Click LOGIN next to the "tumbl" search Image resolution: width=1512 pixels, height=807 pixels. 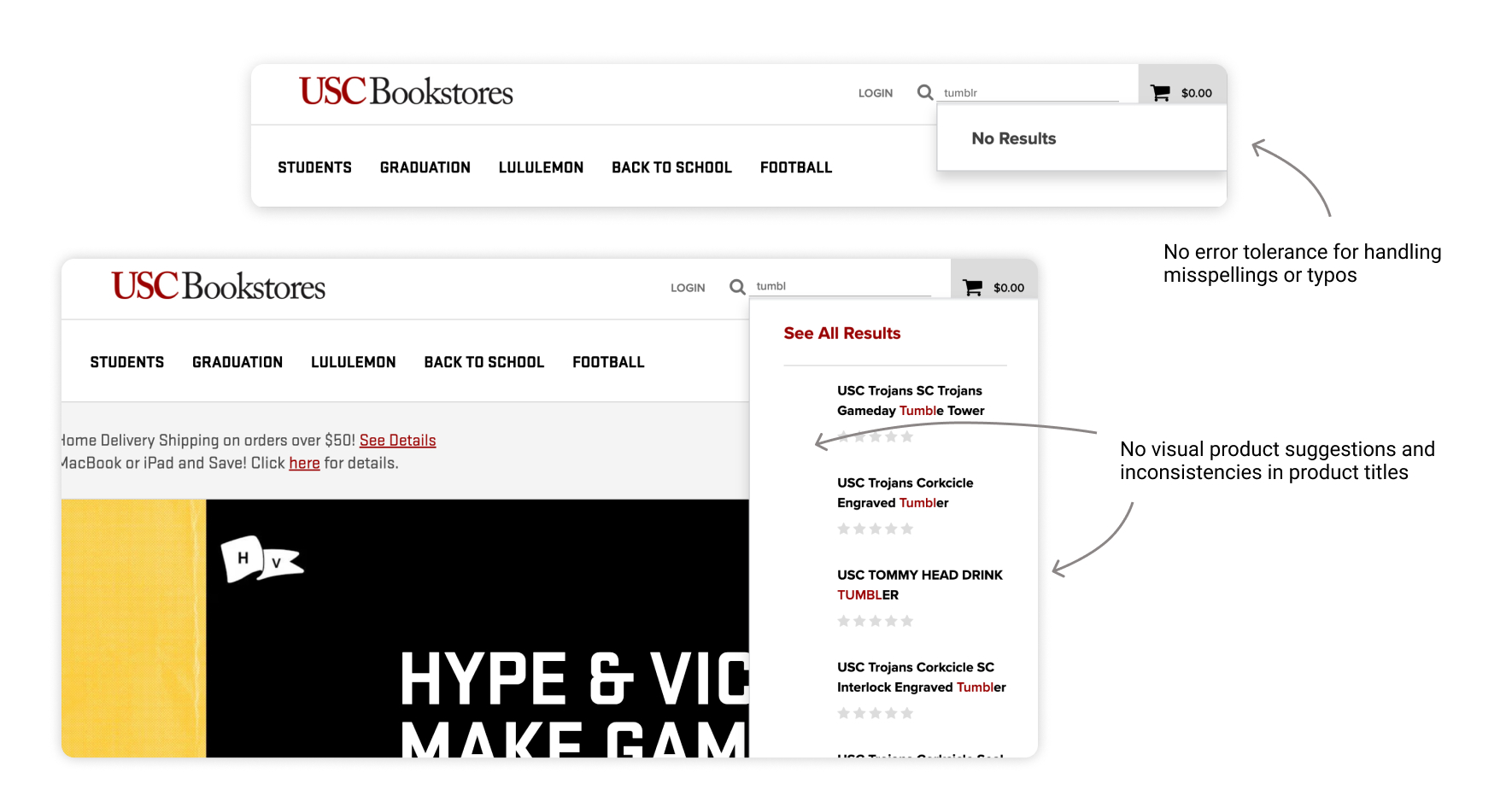(x=688, y=288)
